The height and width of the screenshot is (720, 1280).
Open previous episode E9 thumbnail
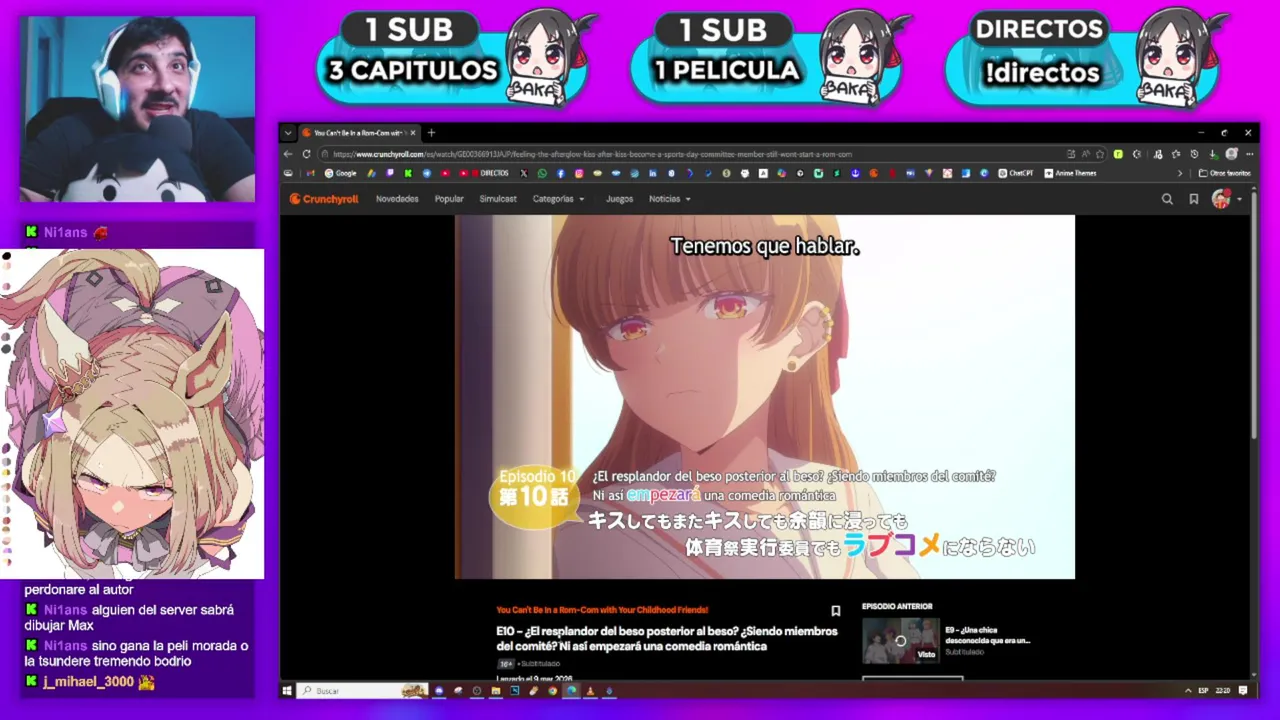(x=900, y=641)
